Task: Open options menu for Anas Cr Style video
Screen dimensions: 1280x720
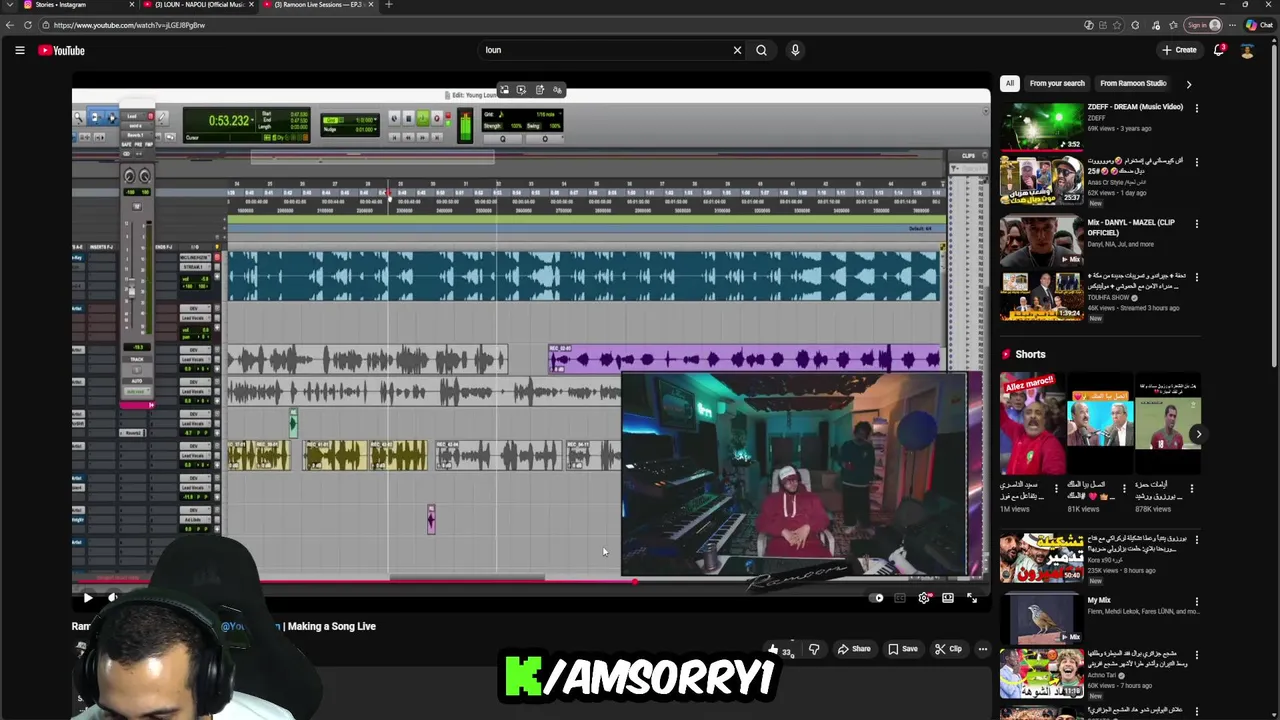Action: [1196, 162]
